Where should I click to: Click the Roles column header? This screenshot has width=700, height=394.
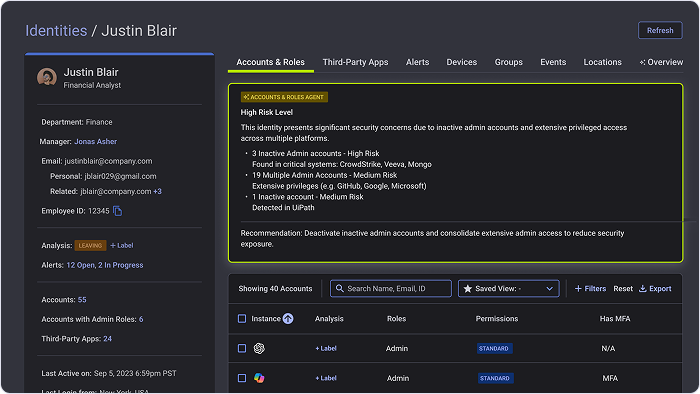click(x=396, y=319)
